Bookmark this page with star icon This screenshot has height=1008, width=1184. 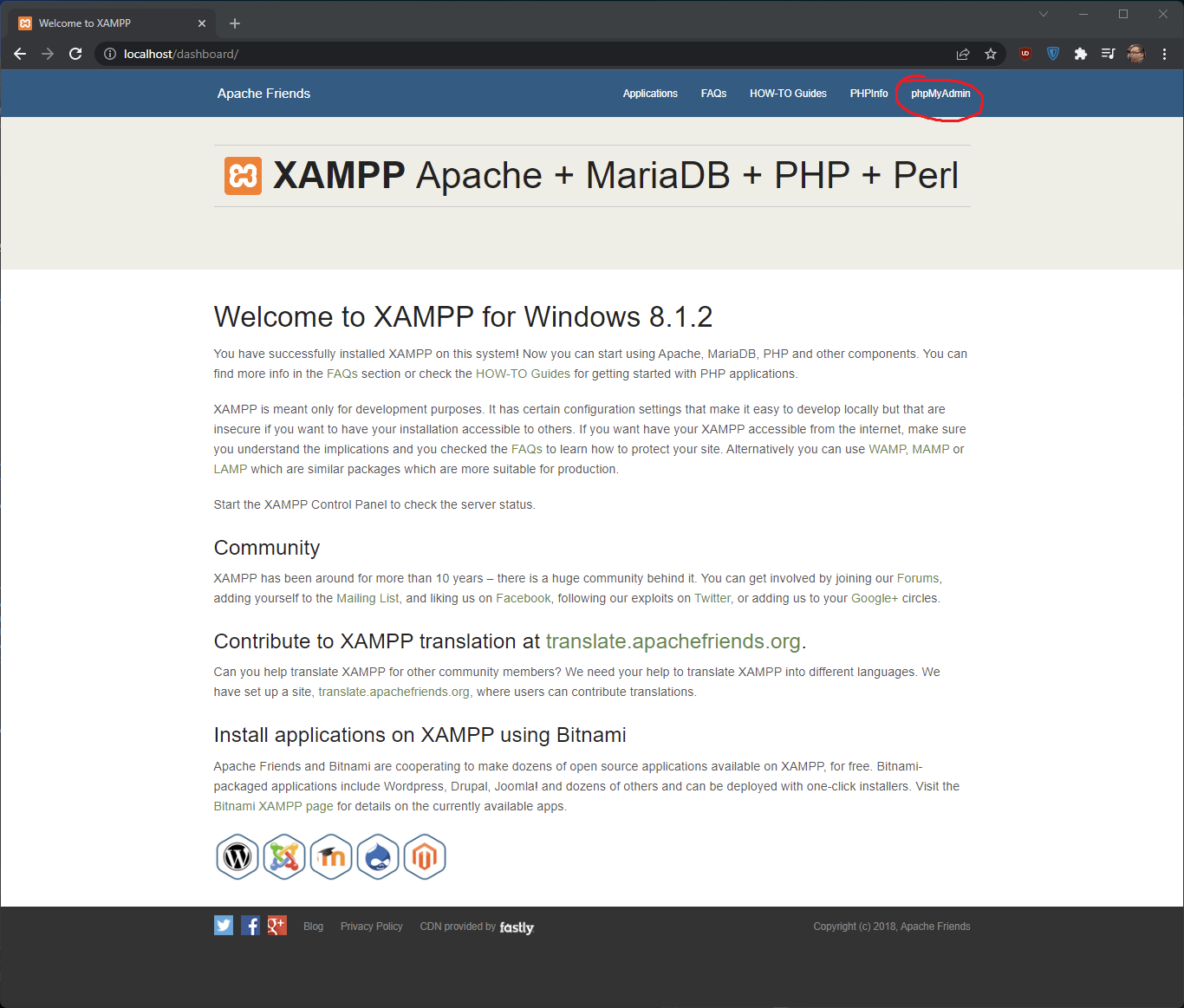point(991,54)
